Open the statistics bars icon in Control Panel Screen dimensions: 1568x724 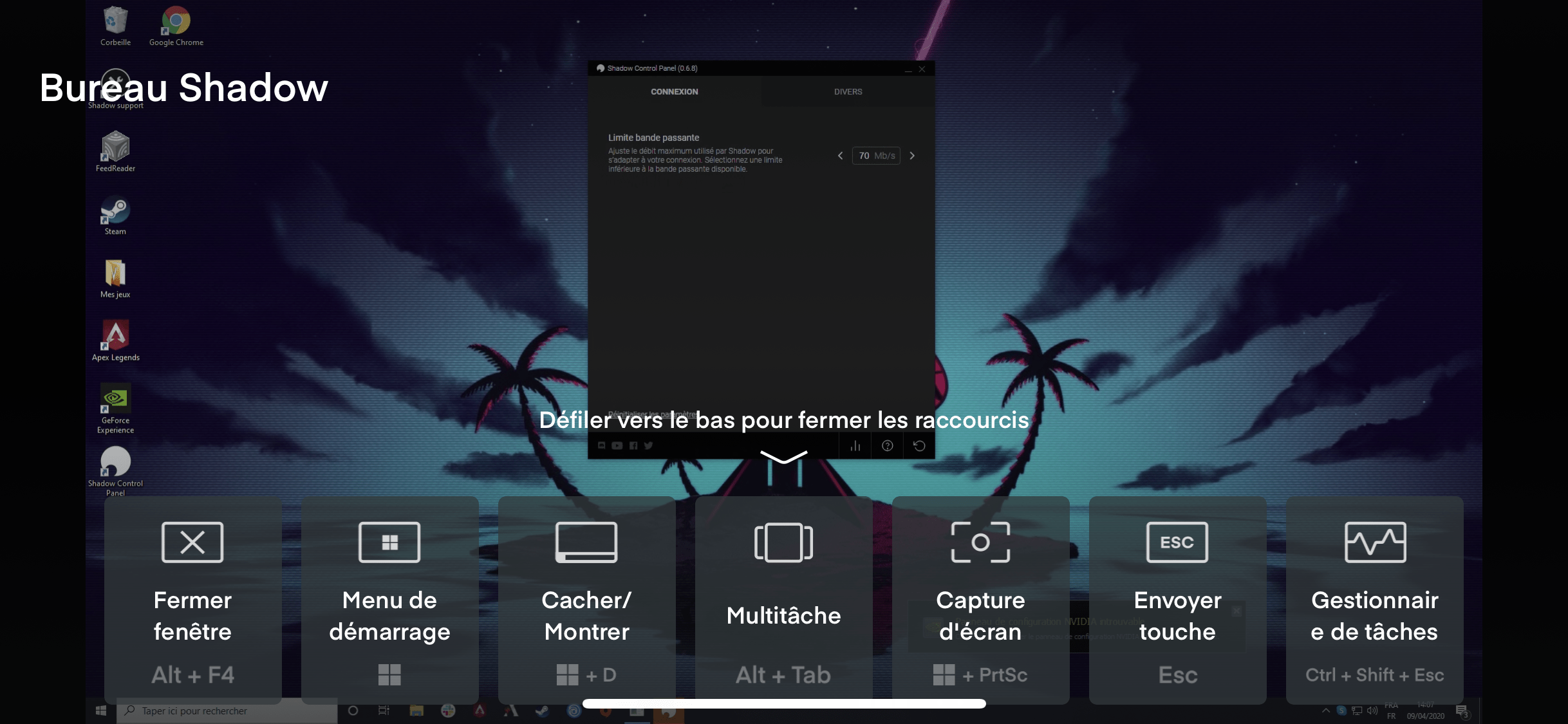pos(855,445)
